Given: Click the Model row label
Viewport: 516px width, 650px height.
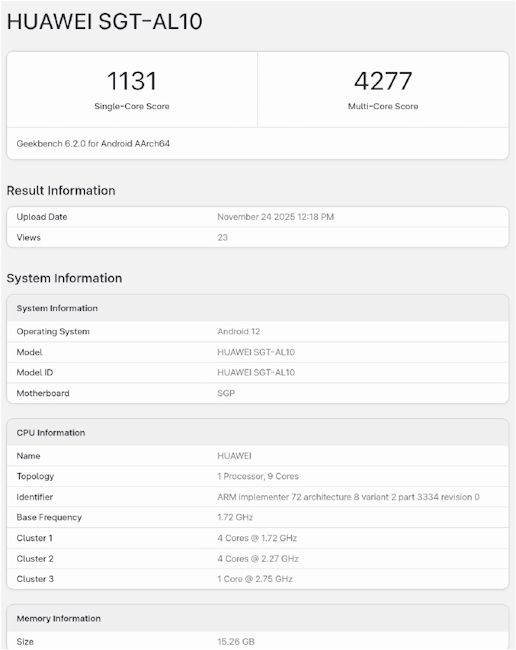Looking at the screenshot, I should coord(29,352).
